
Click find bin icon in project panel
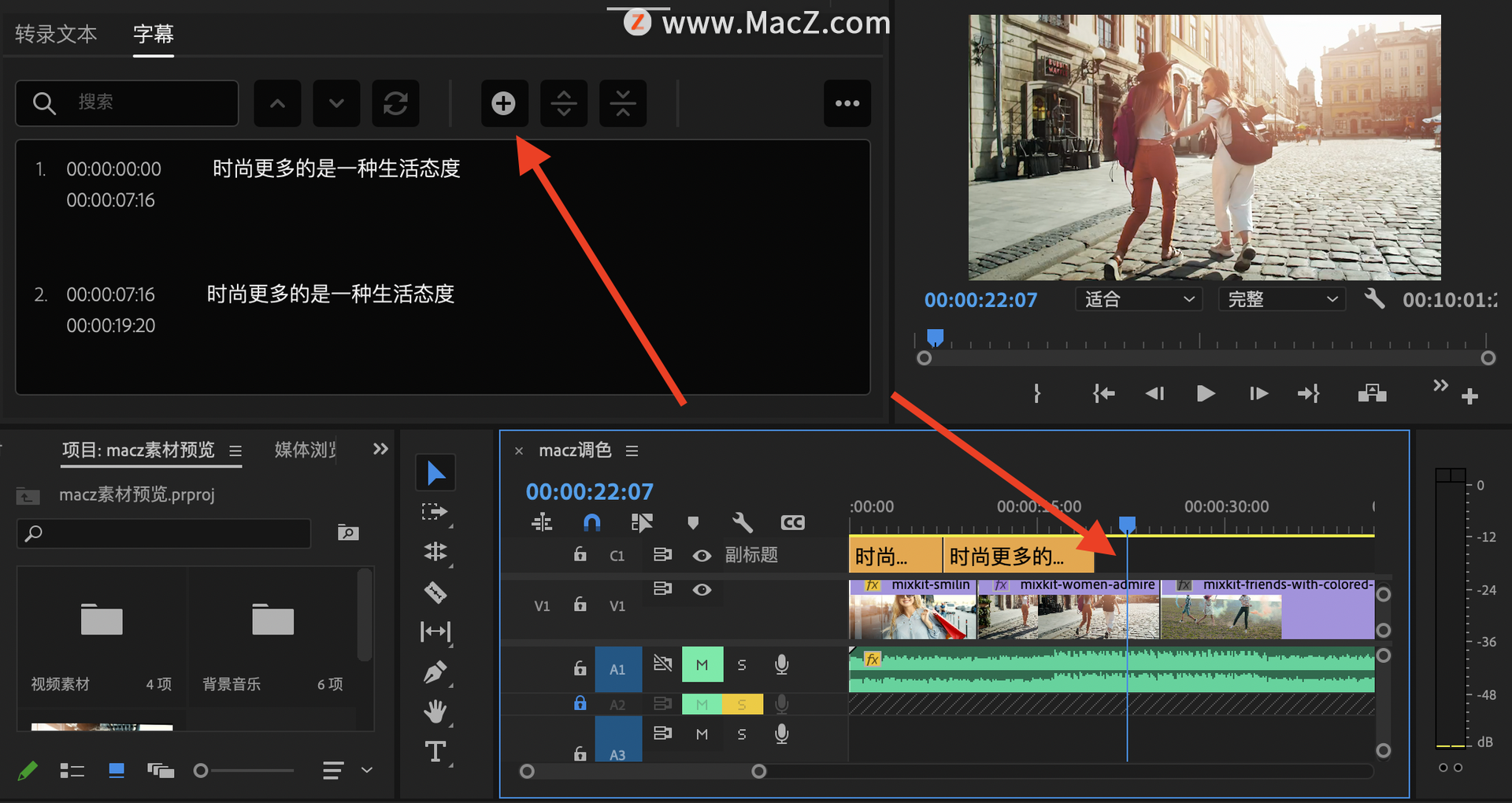[348, 533]
